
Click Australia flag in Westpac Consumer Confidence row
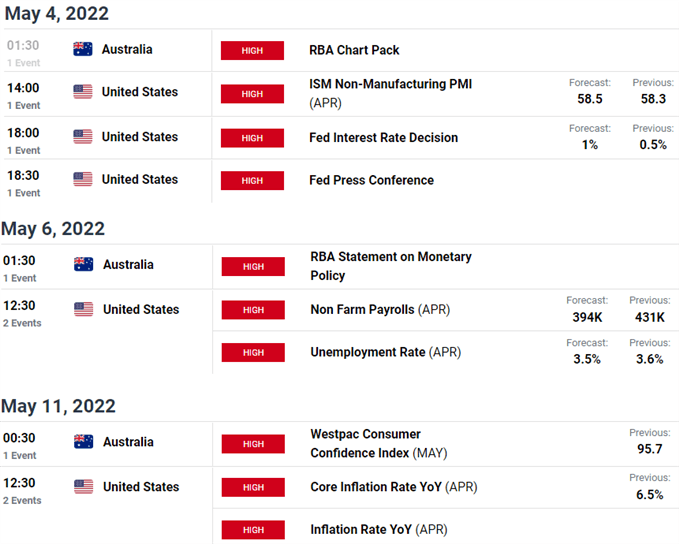point(84,441)
